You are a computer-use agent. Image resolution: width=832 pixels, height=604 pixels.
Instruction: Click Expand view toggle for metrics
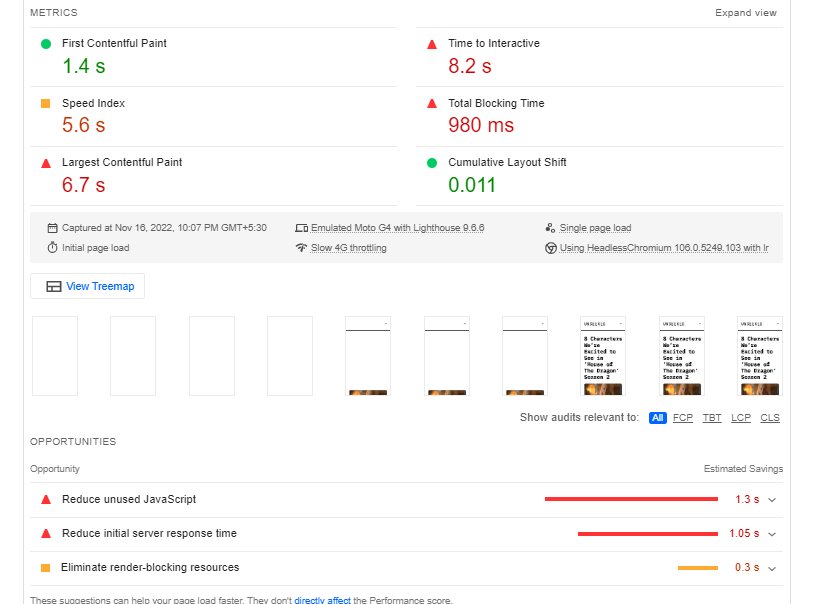[746, 13]
